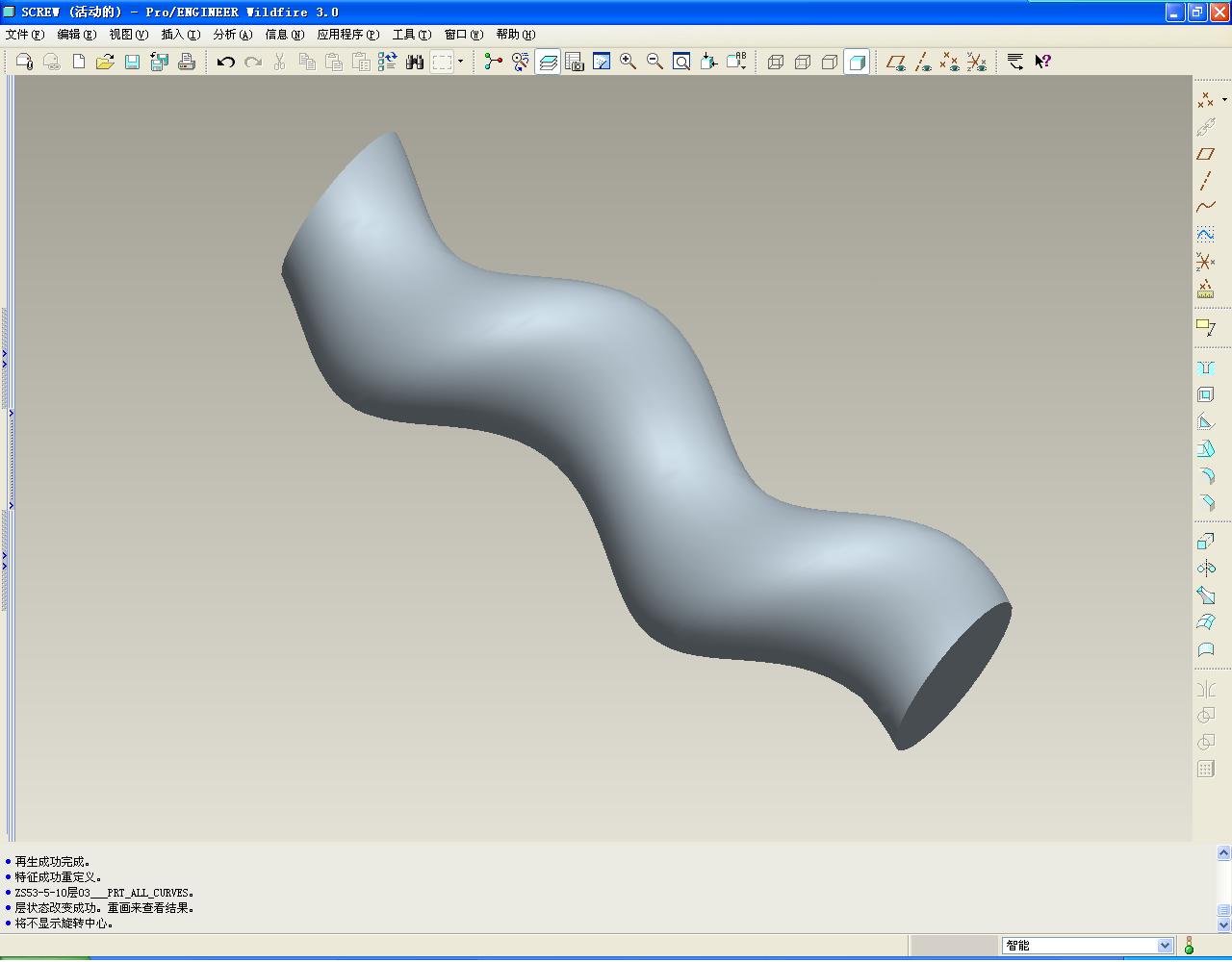Undo the last operation
The width and height of the screenshot is (1232, 962).
coord(226,62)
